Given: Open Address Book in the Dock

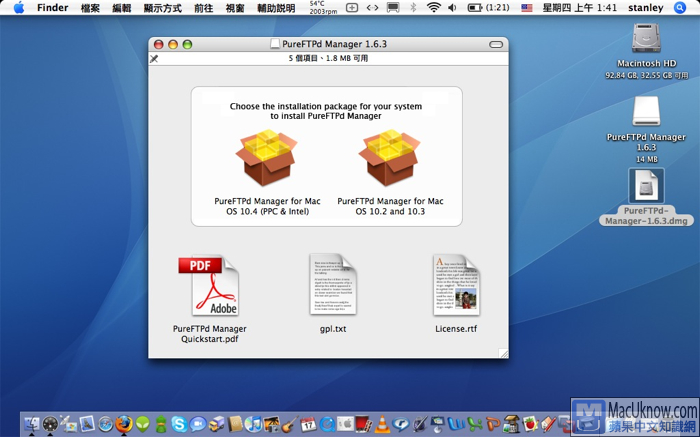Looking at the screenshot, I should (x=235, y=425).
